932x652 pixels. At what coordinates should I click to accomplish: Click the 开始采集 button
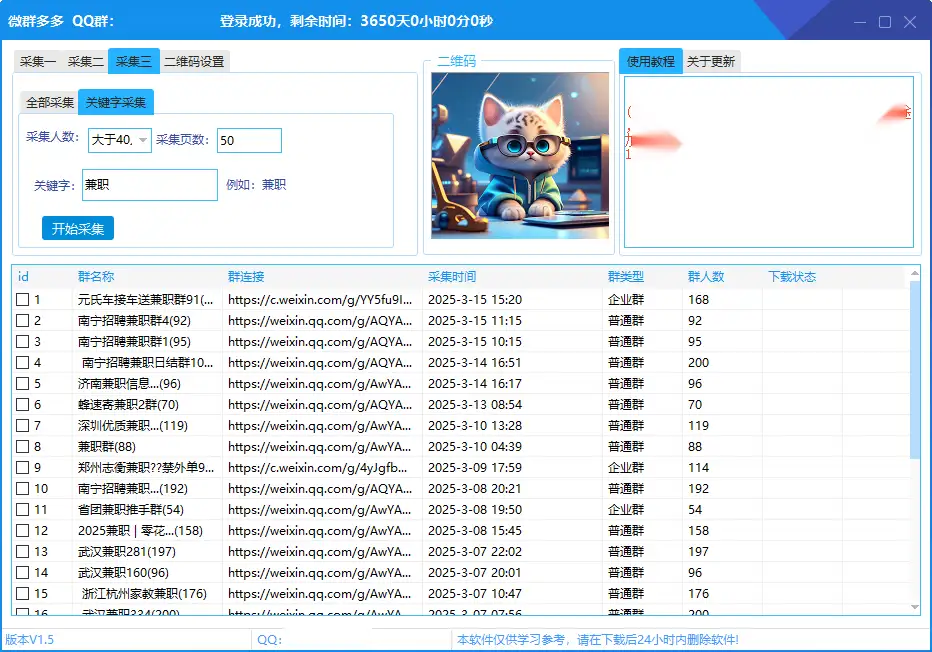78,229
